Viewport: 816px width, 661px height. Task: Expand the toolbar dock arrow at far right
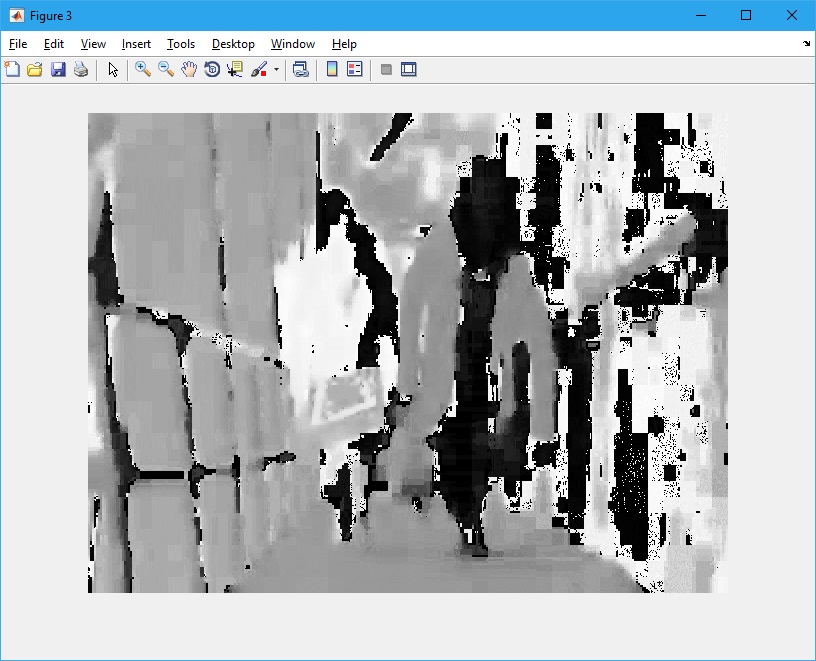click(806, 44)
